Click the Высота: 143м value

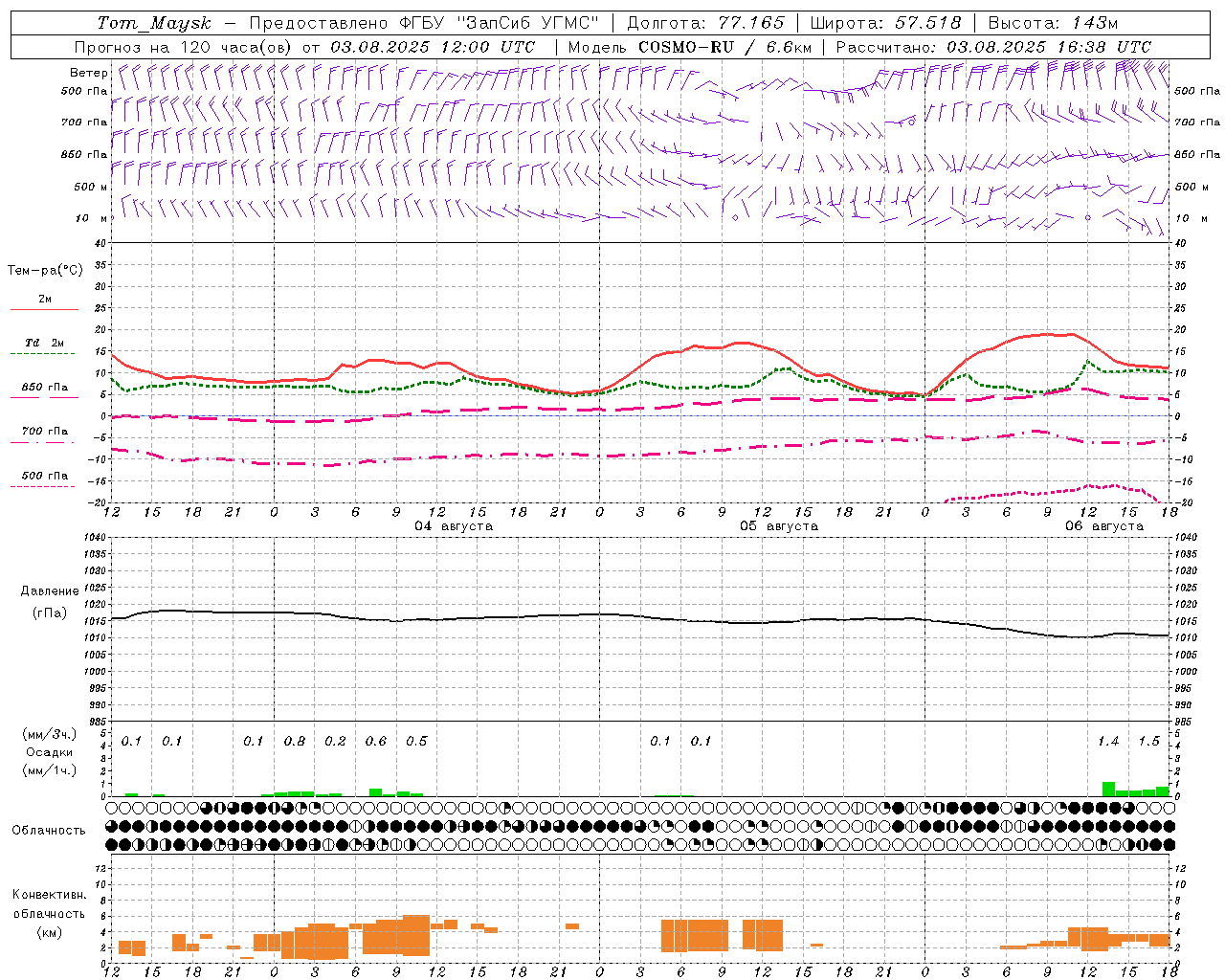(1053, 23)
